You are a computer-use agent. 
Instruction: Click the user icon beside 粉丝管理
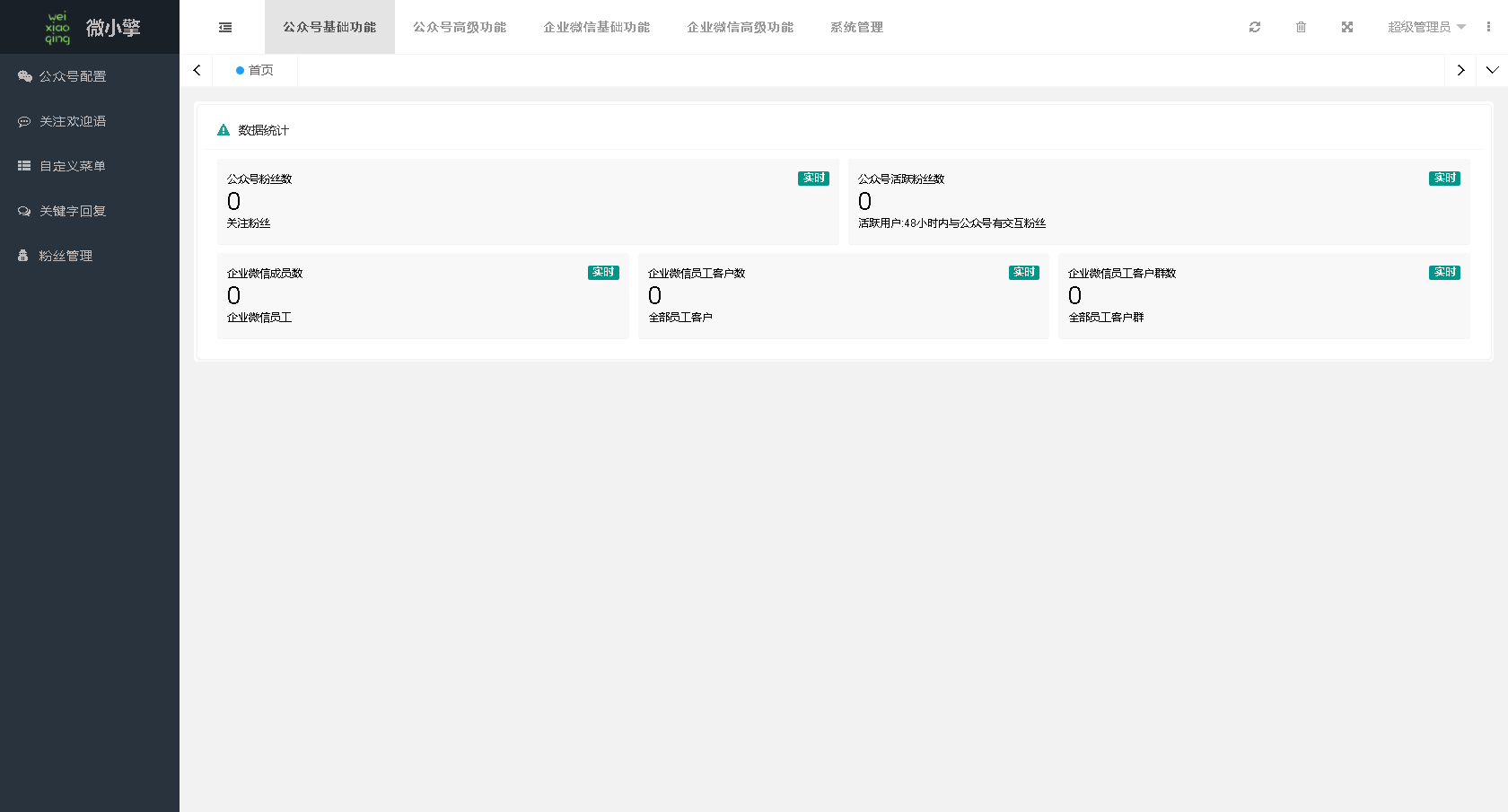(23, 256)
